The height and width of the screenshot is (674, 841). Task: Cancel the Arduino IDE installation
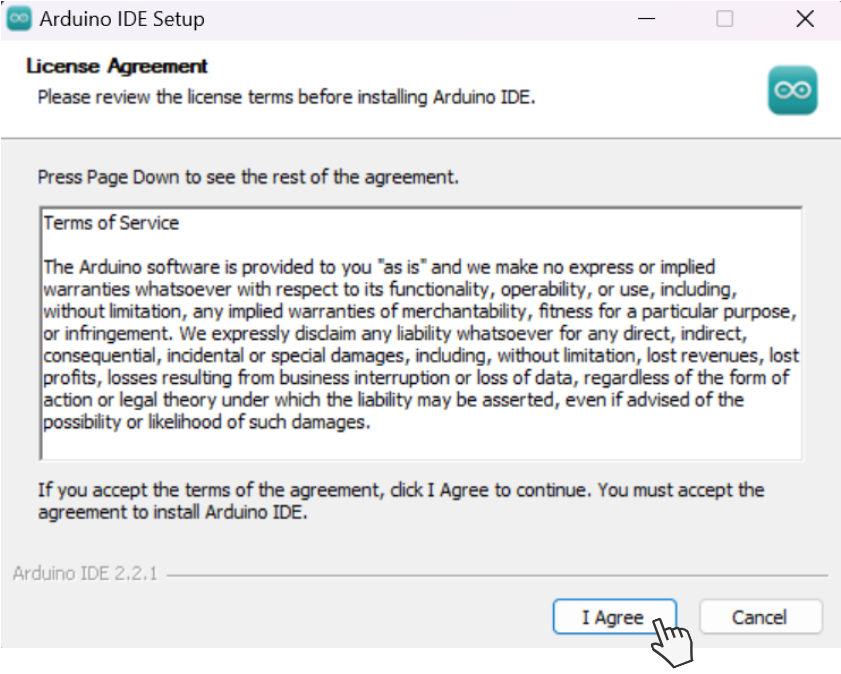click(760, 617)
